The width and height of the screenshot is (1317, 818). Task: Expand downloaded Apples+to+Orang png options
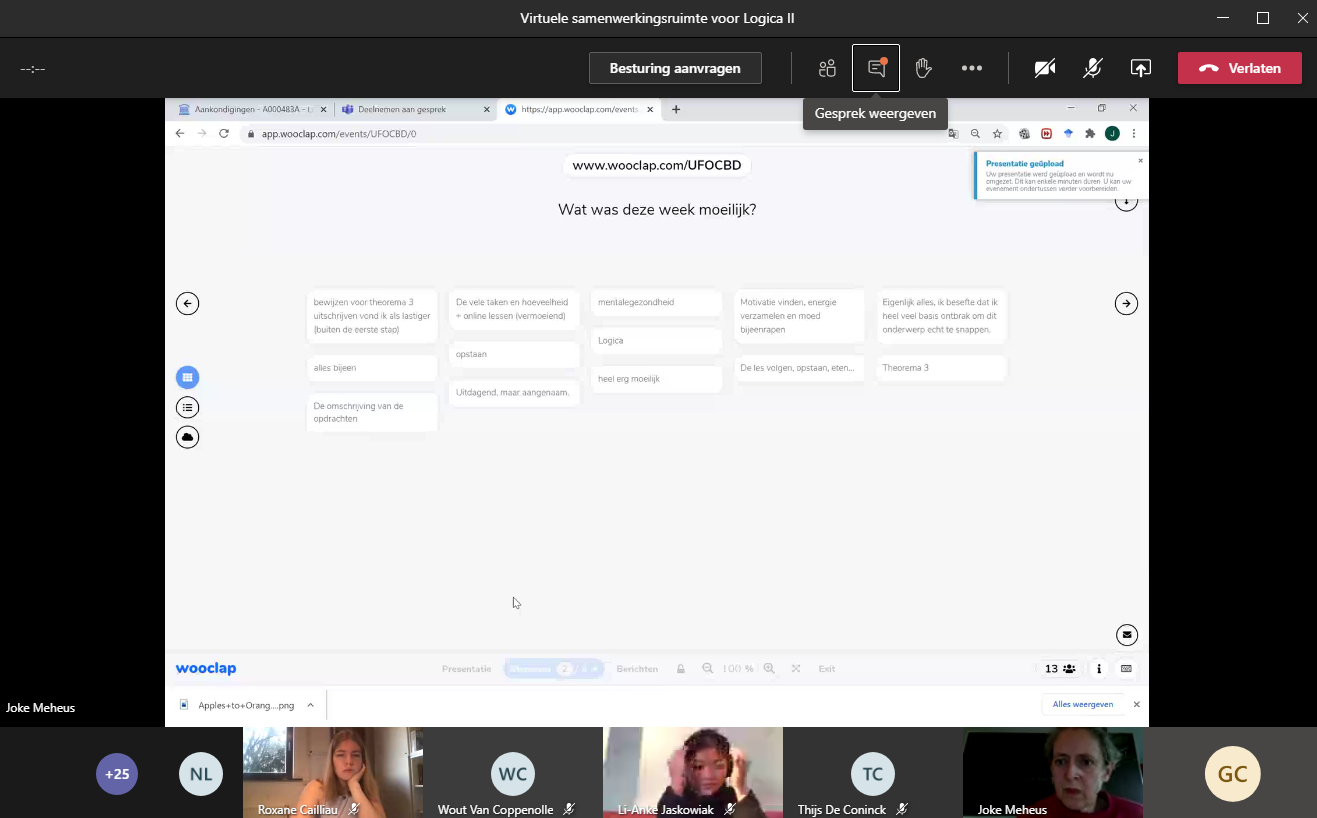coord(310,705)
